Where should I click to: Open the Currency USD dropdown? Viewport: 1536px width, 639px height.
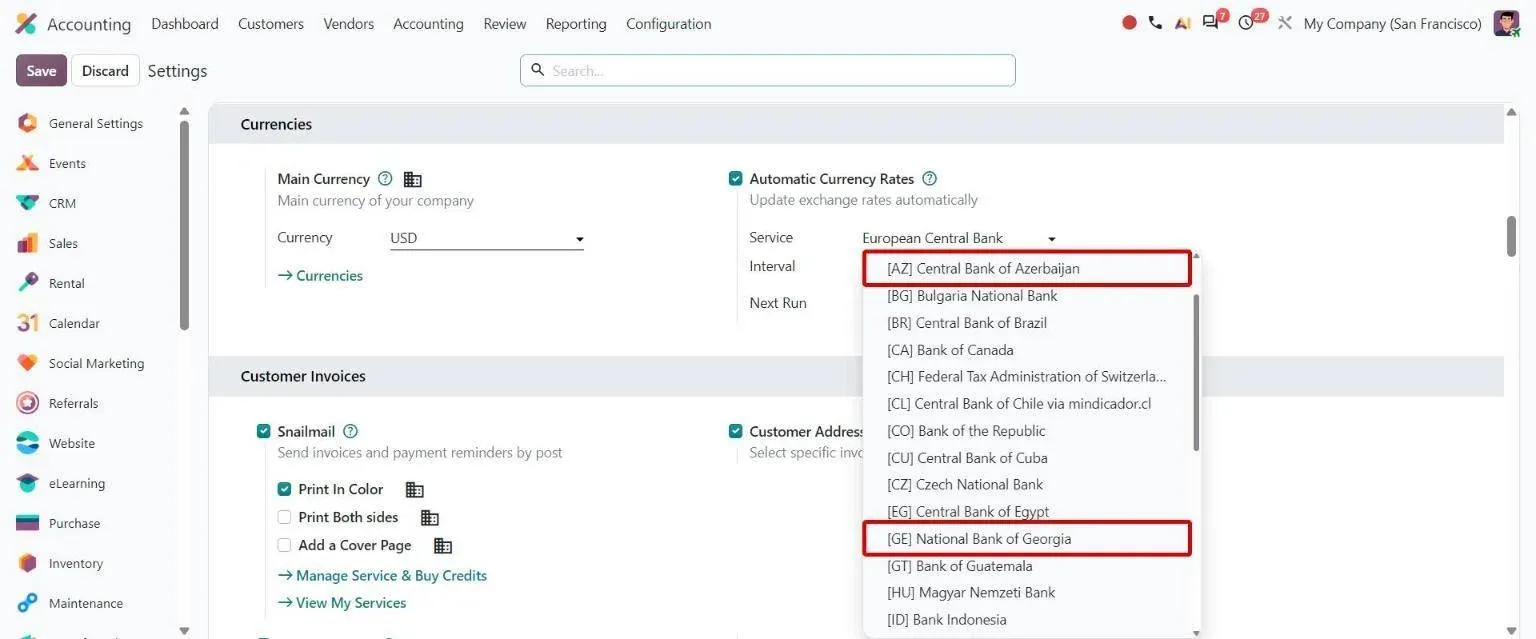pos(487,239)
